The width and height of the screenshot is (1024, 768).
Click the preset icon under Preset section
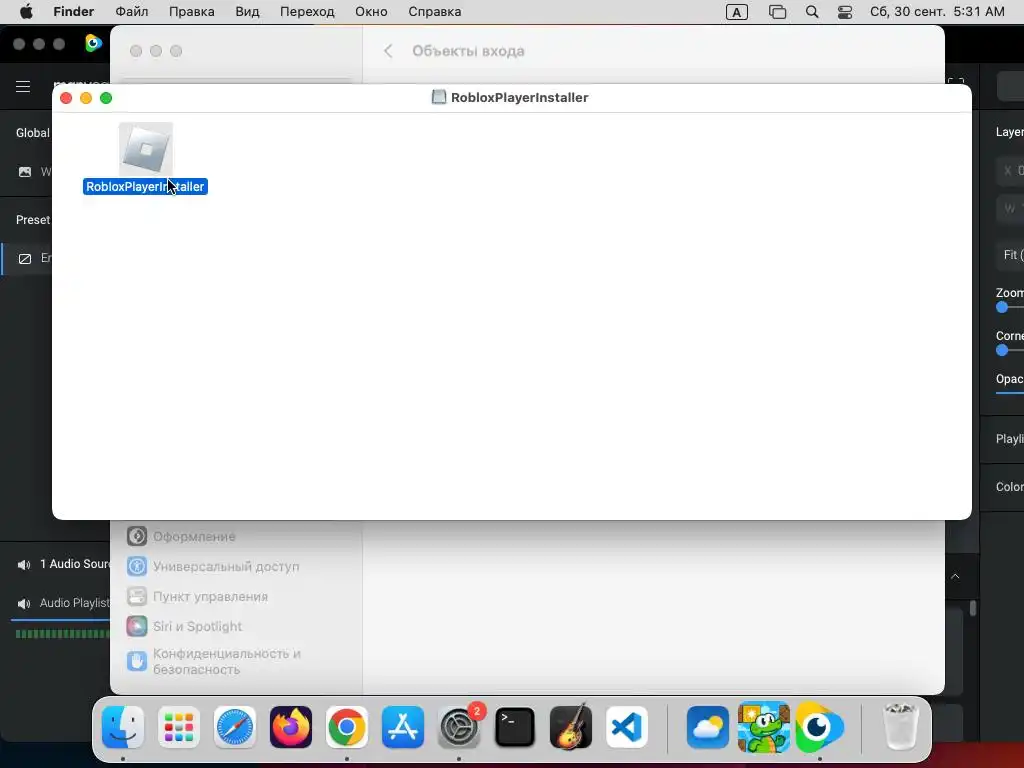click(25, 259)
